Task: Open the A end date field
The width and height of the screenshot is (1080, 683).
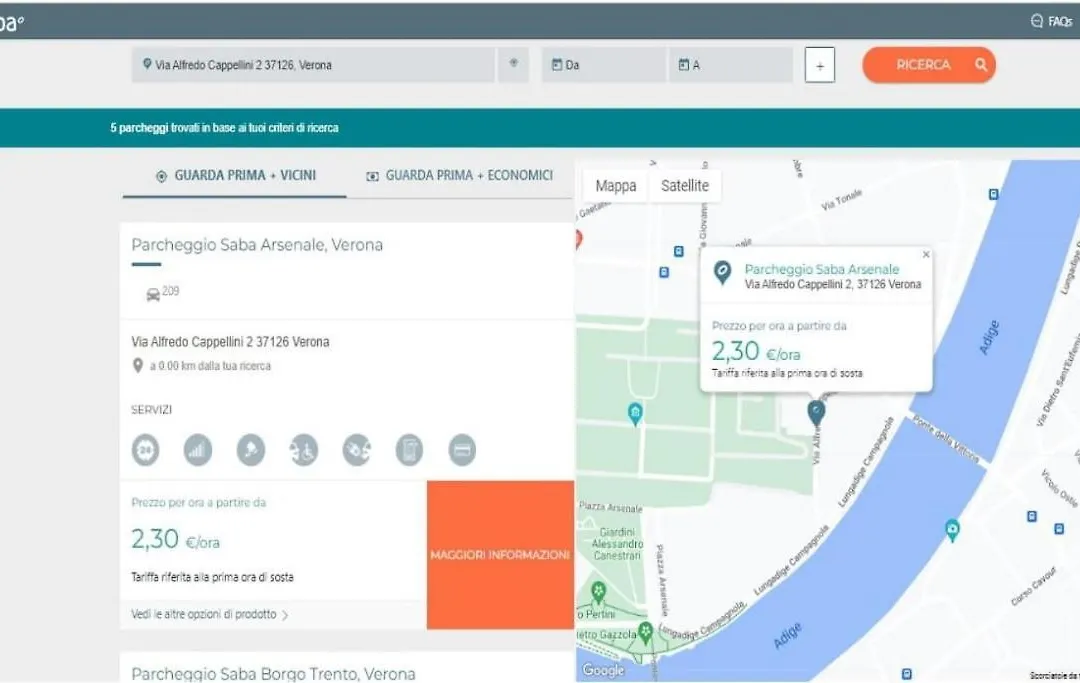Action: pyautogui.click(x=731, y=65)
